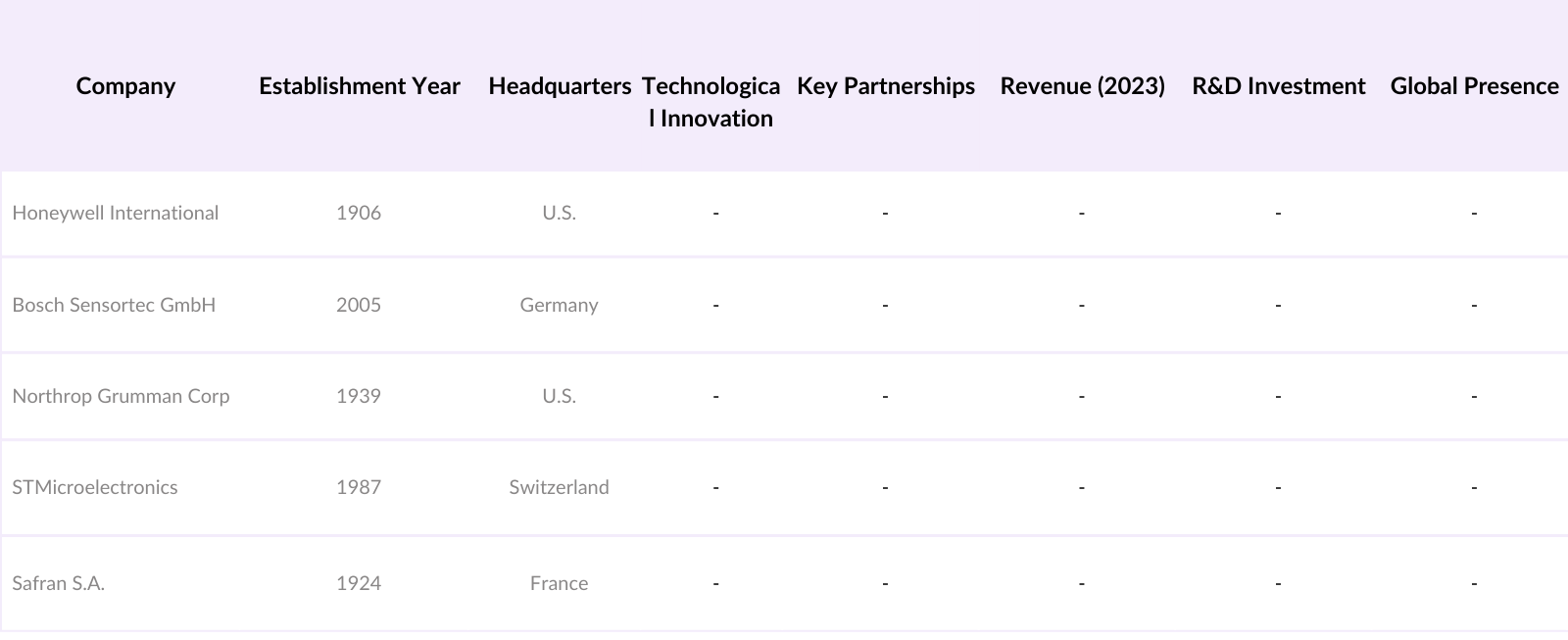Click the Revenue (2023) column header
This screenshot has height=640, width=1568.
pyautogui.click(x=1082, y=86)
